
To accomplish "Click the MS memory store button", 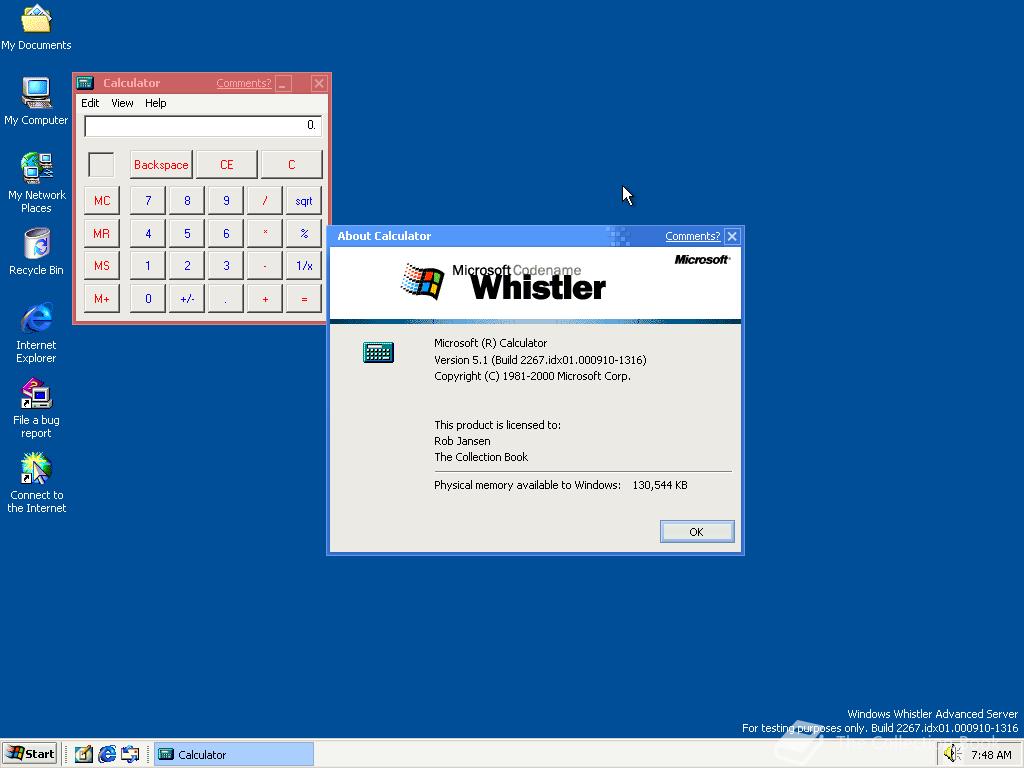I will click(x=102, y=266).
